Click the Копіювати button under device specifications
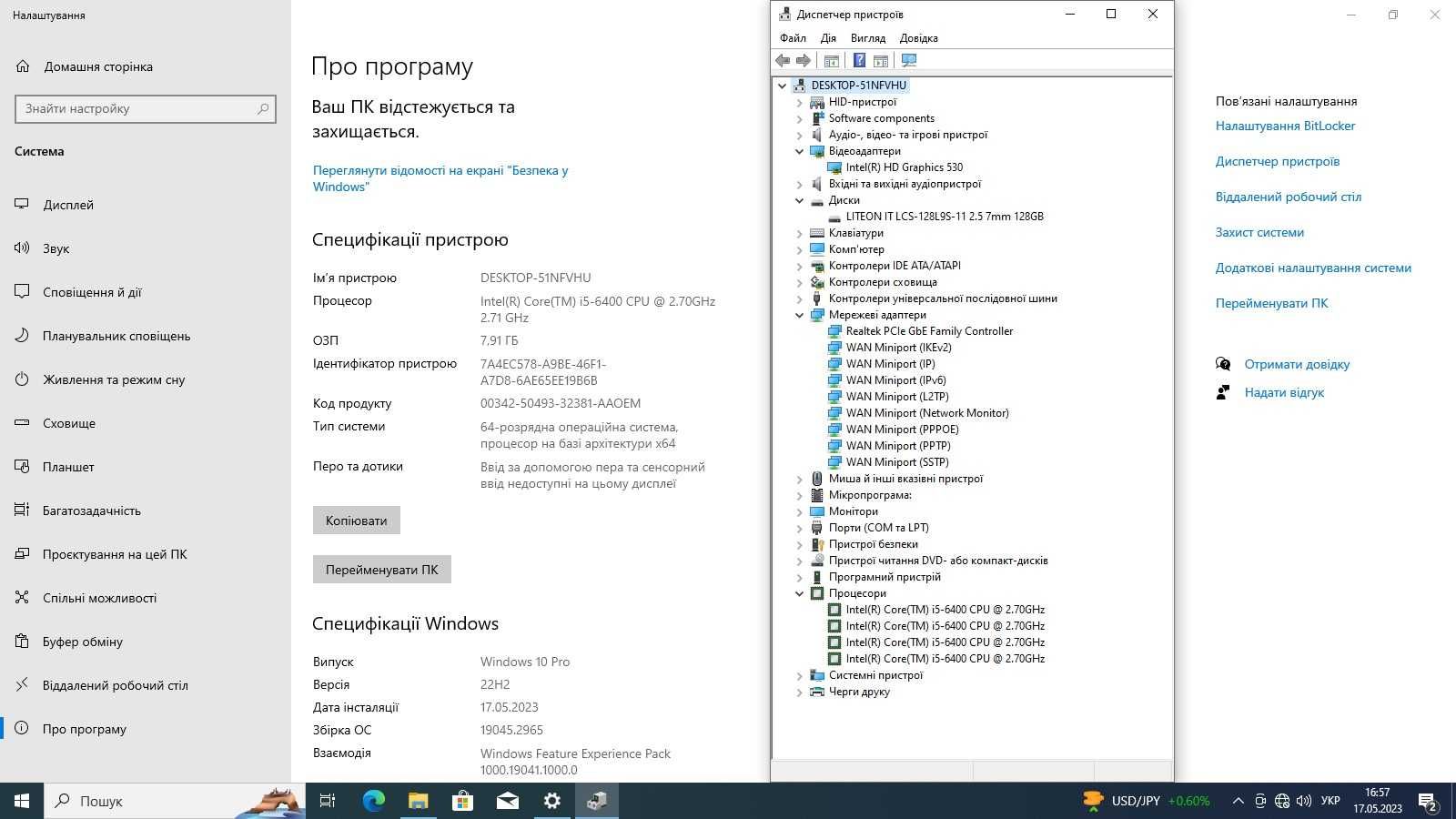1456x819 pixels. click(357, 521)
